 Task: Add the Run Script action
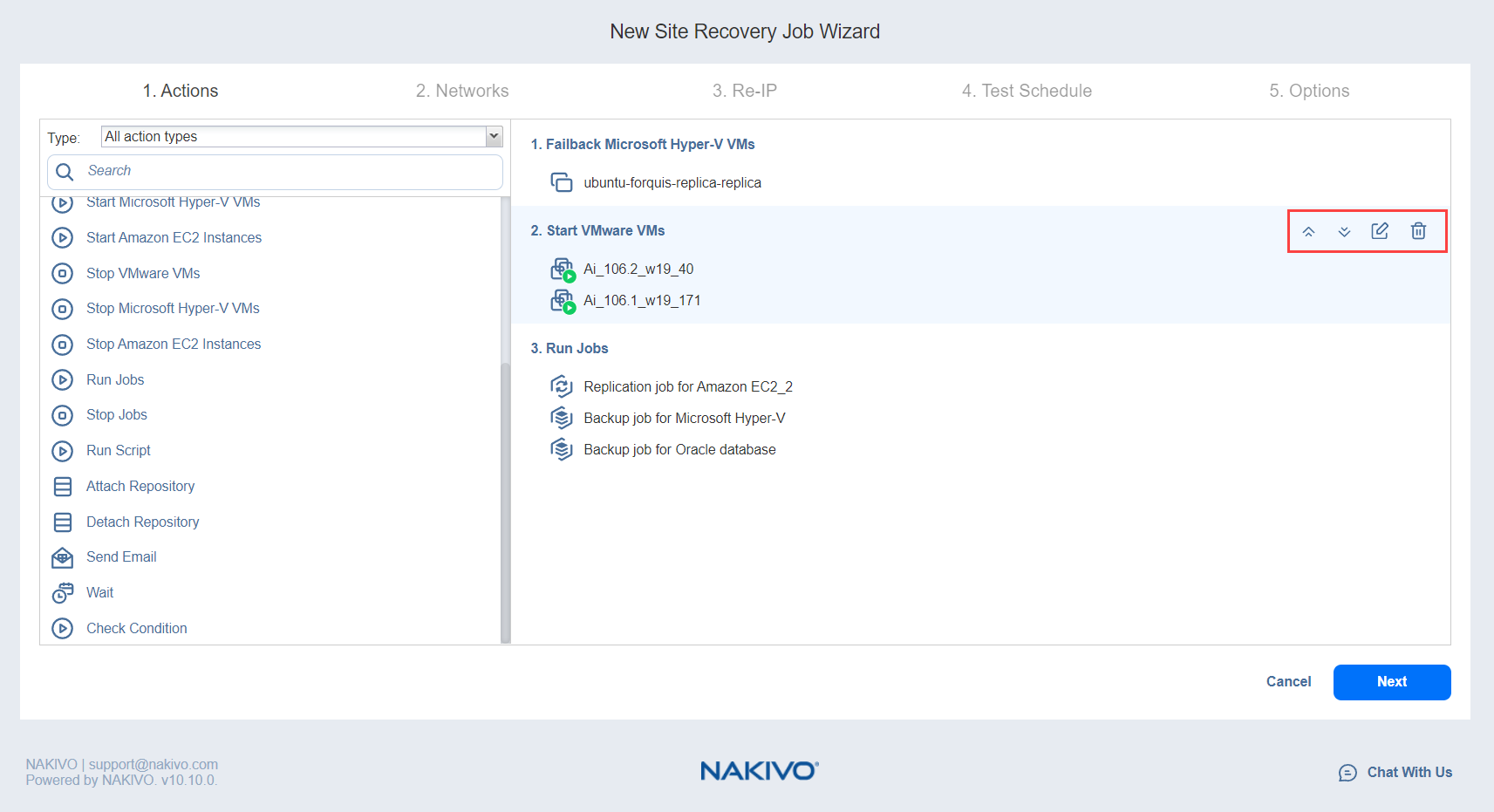118,451
